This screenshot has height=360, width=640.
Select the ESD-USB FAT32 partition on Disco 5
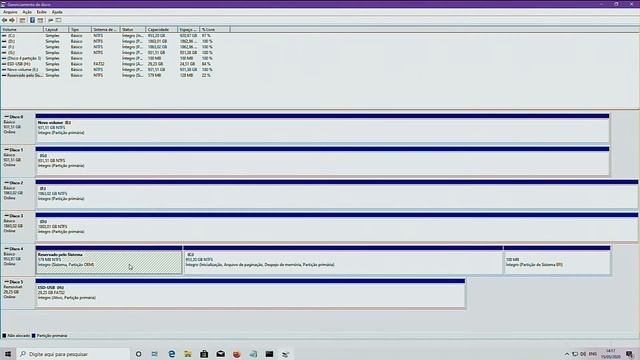pos(250,293)
